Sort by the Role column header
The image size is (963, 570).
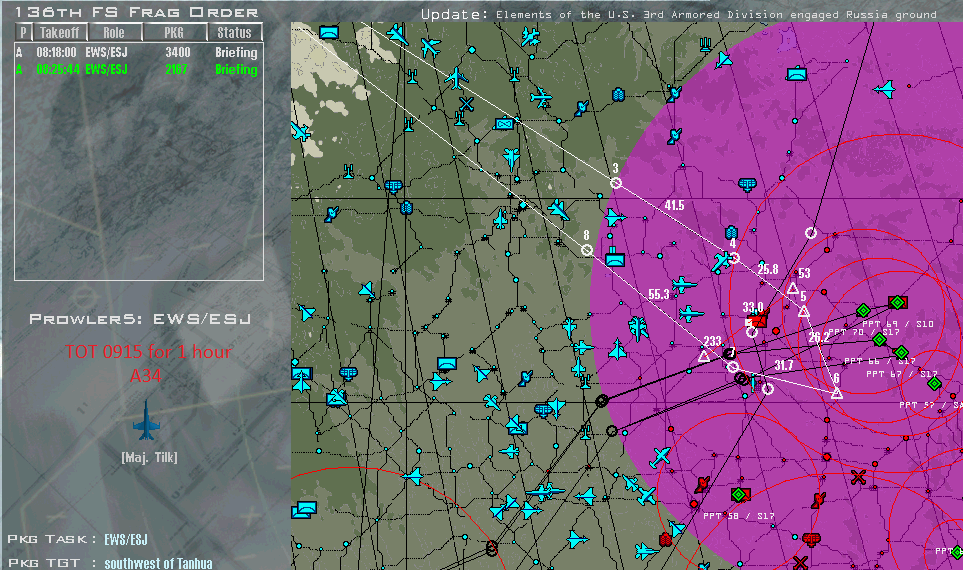pos(114,33)
